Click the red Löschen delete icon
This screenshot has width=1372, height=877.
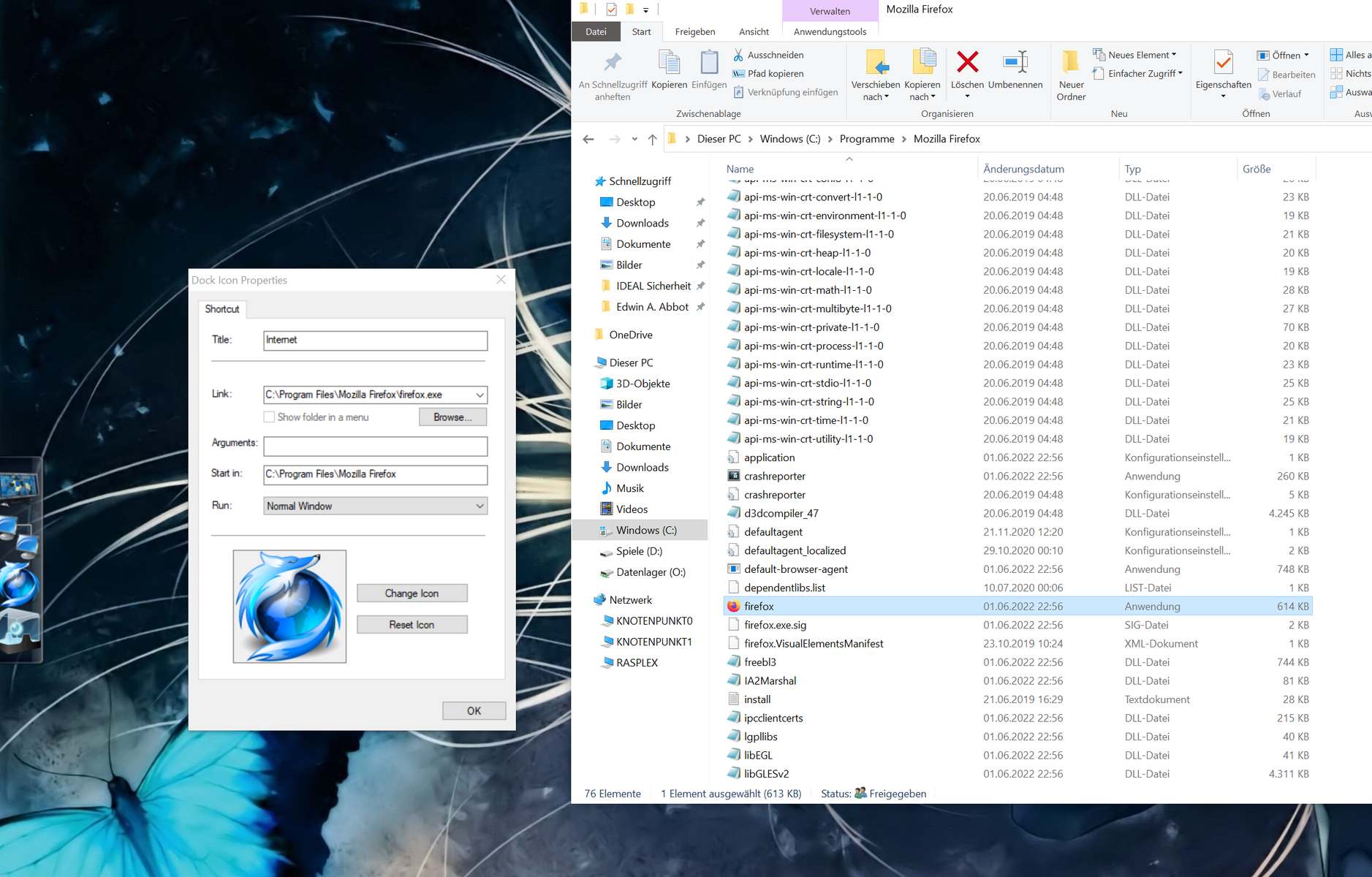pos(967,63)
